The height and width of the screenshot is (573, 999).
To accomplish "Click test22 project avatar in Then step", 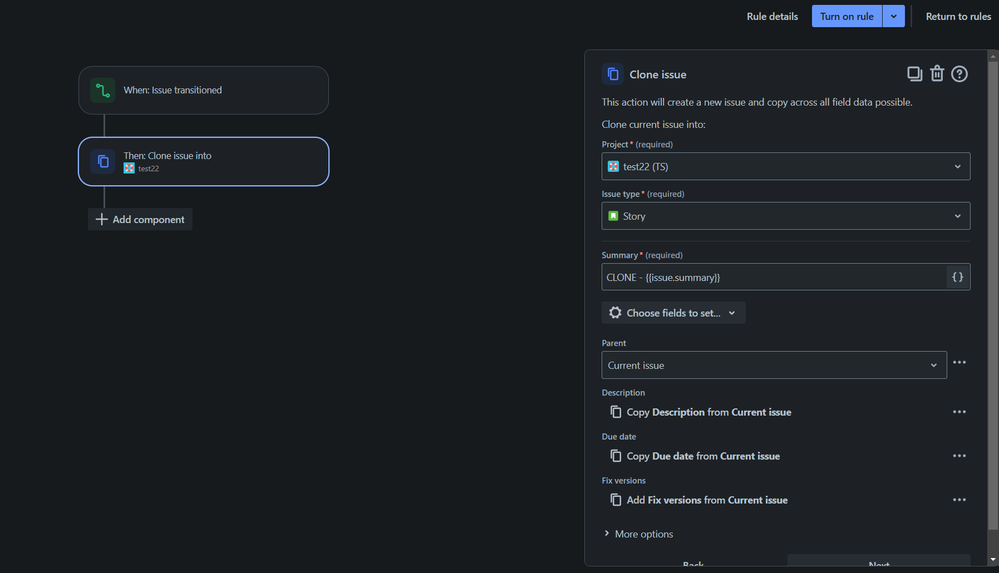I will tap(129, 168).
